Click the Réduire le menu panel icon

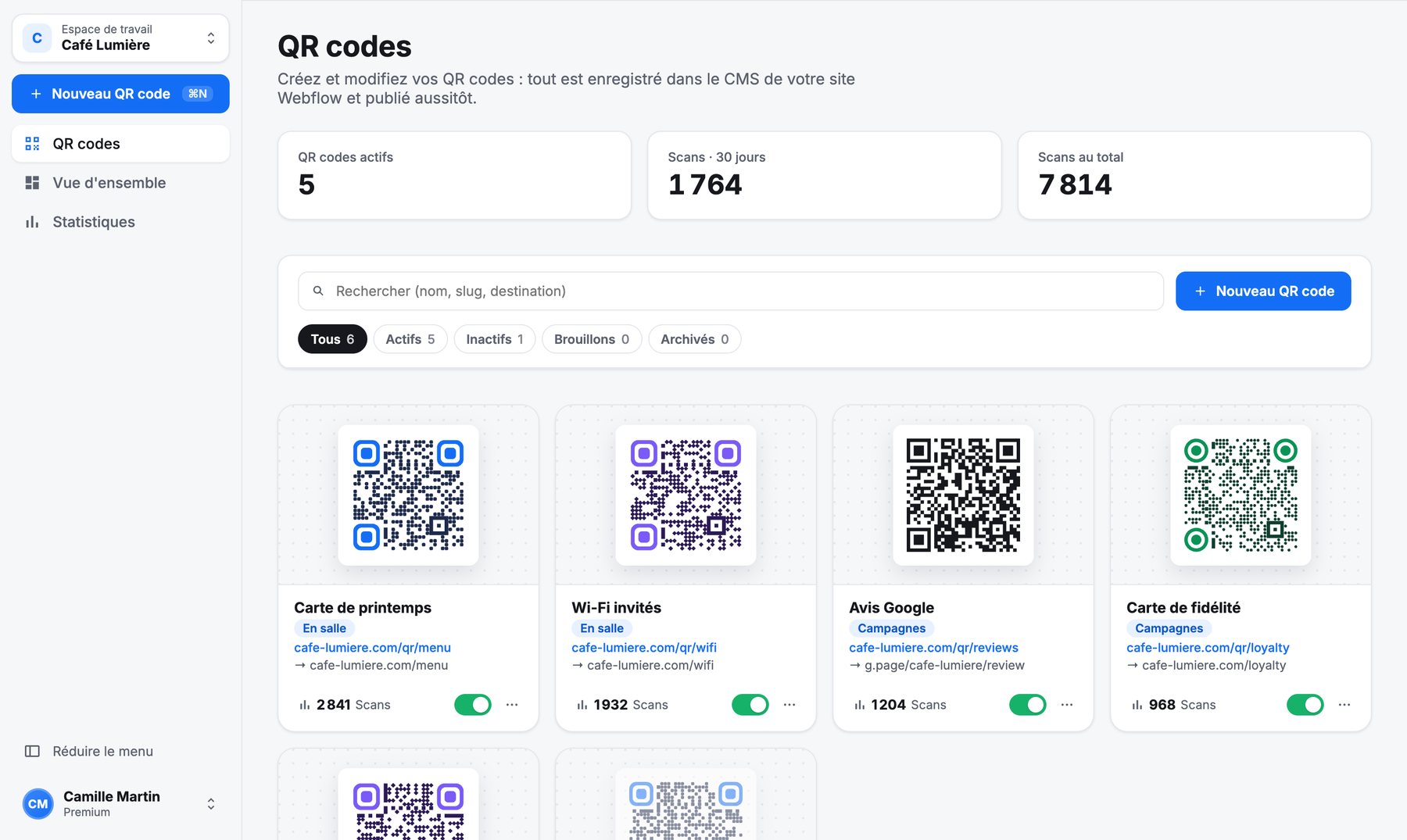[32, 751]
